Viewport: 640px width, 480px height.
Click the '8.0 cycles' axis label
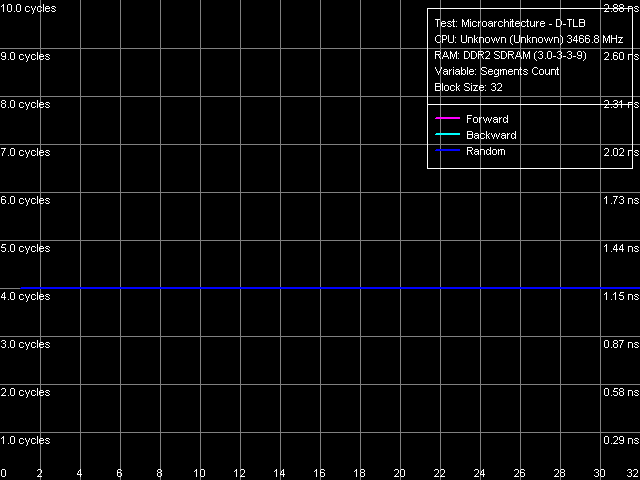pyautogui.click(x=25, y=104)
